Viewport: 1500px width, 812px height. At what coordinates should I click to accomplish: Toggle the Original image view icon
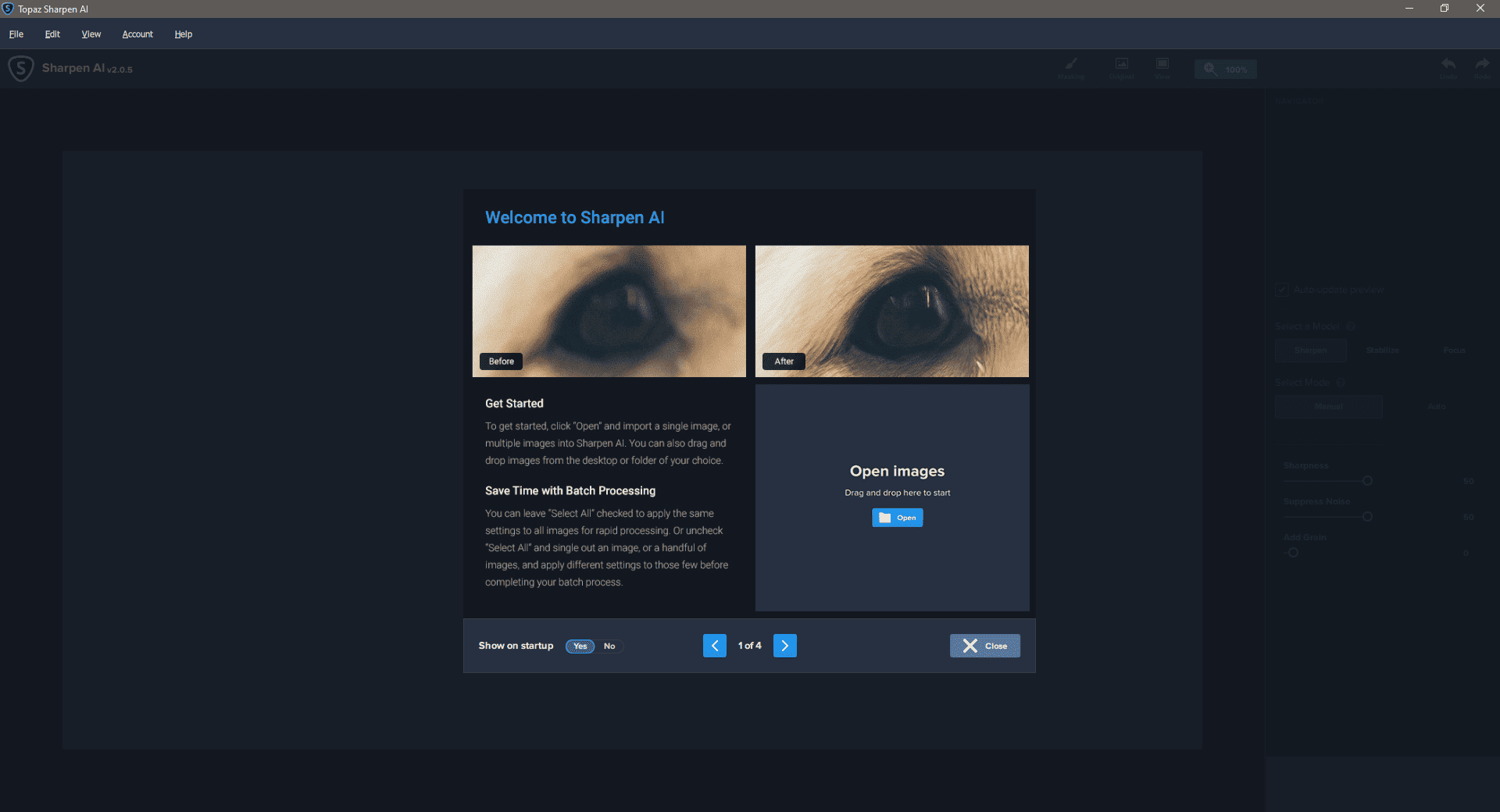[x=1121, y=68]
